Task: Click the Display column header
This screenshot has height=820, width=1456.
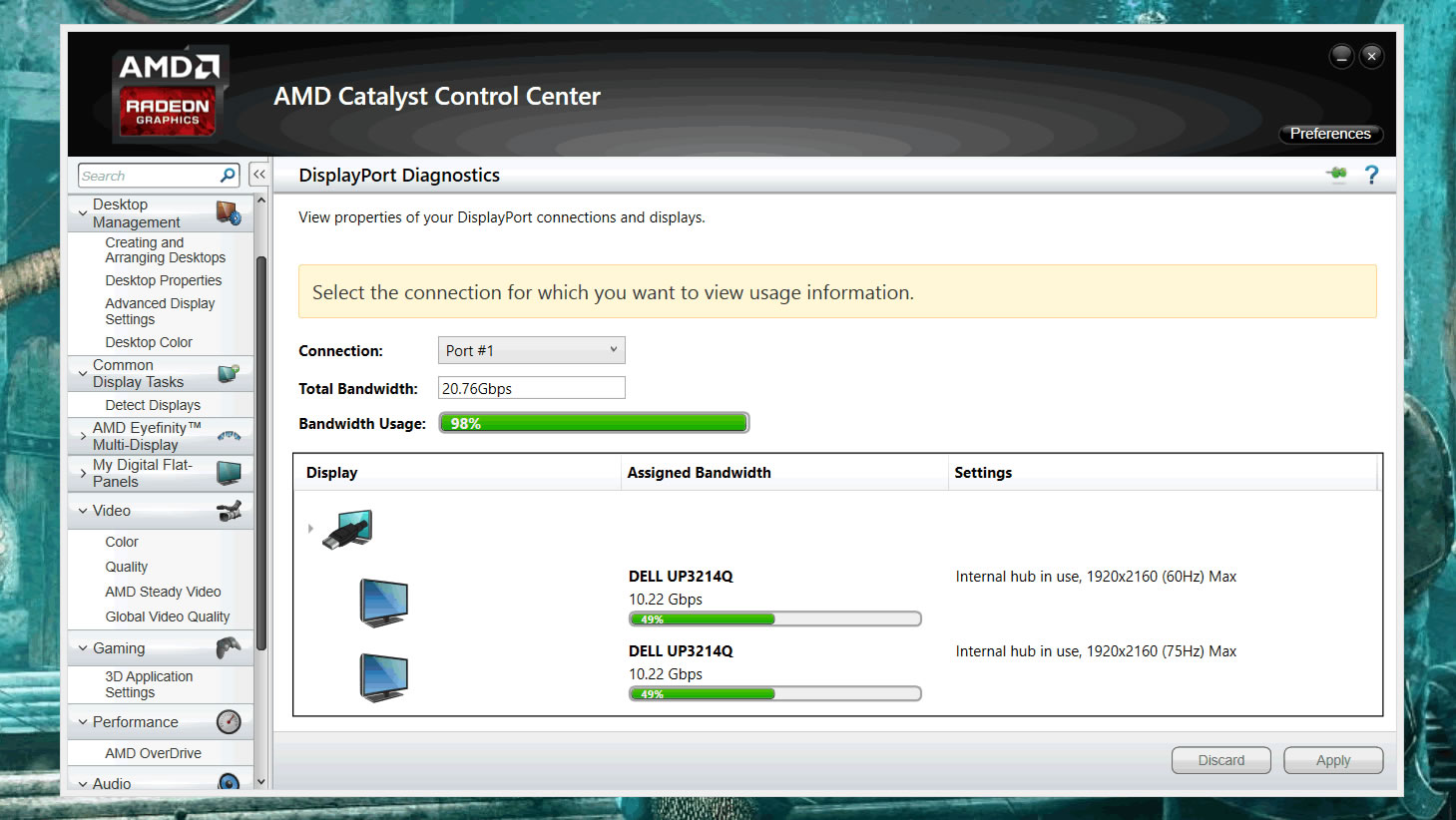Action: coord(457,473)
